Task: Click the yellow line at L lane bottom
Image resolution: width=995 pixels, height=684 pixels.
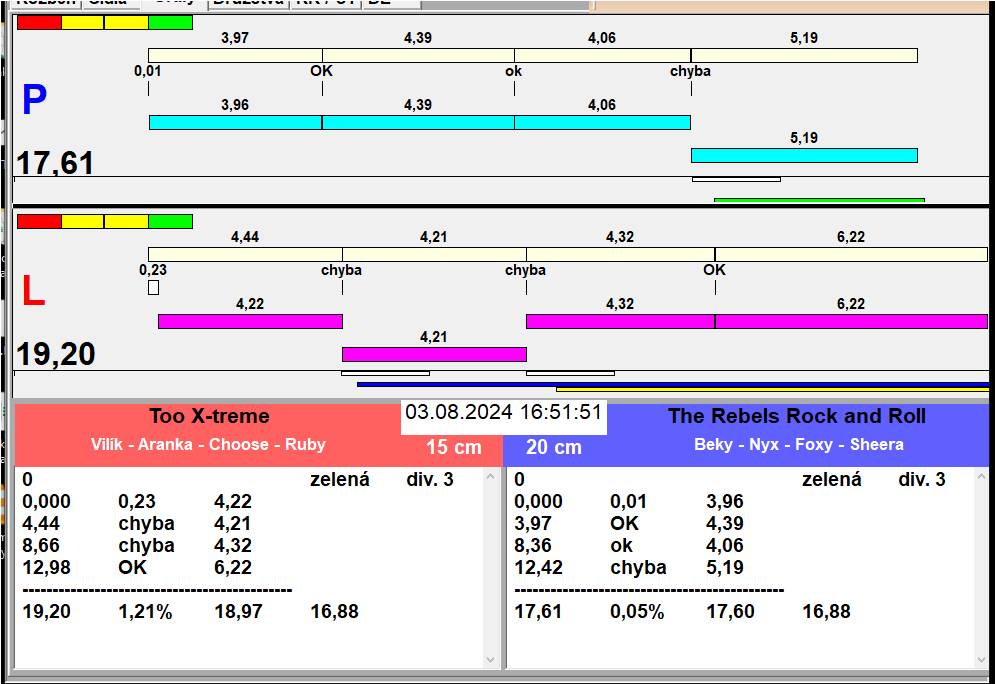Action: click(772, 389)
